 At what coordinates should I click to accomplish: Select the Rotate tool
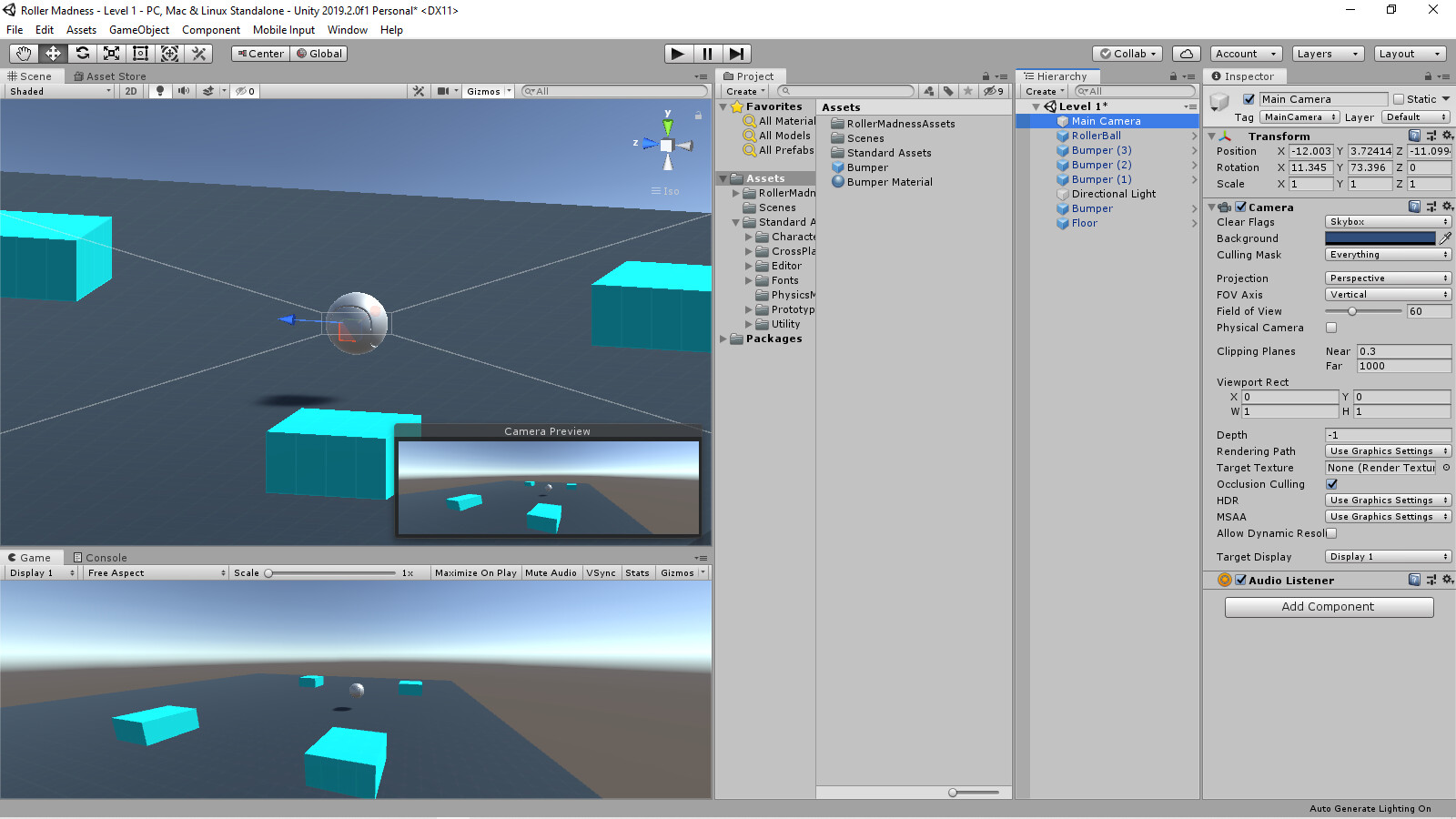pos(82,54)
